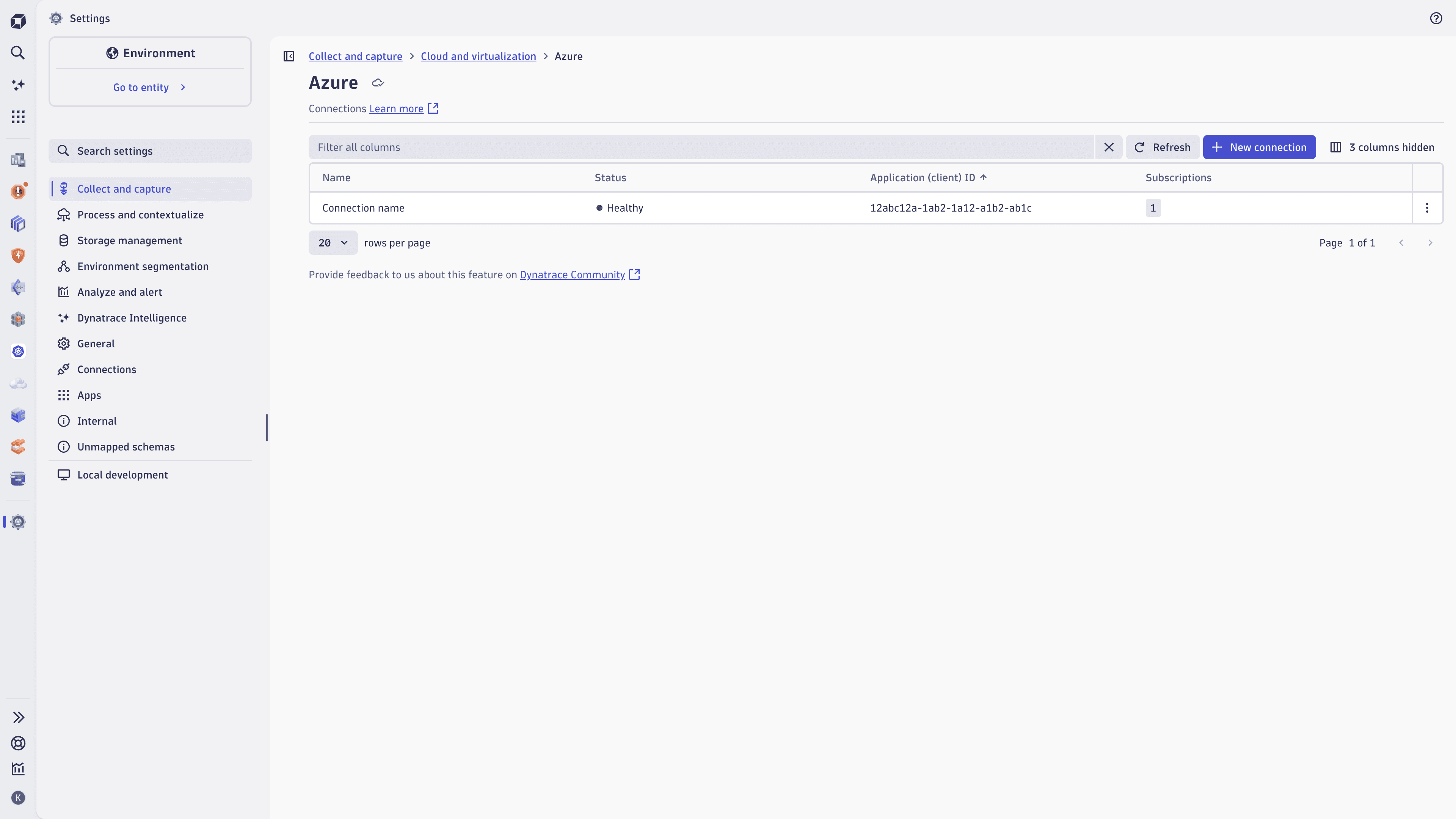Open the 3 columns hidden settings
Screen dimensions: 1456x819
(1382, 147)
